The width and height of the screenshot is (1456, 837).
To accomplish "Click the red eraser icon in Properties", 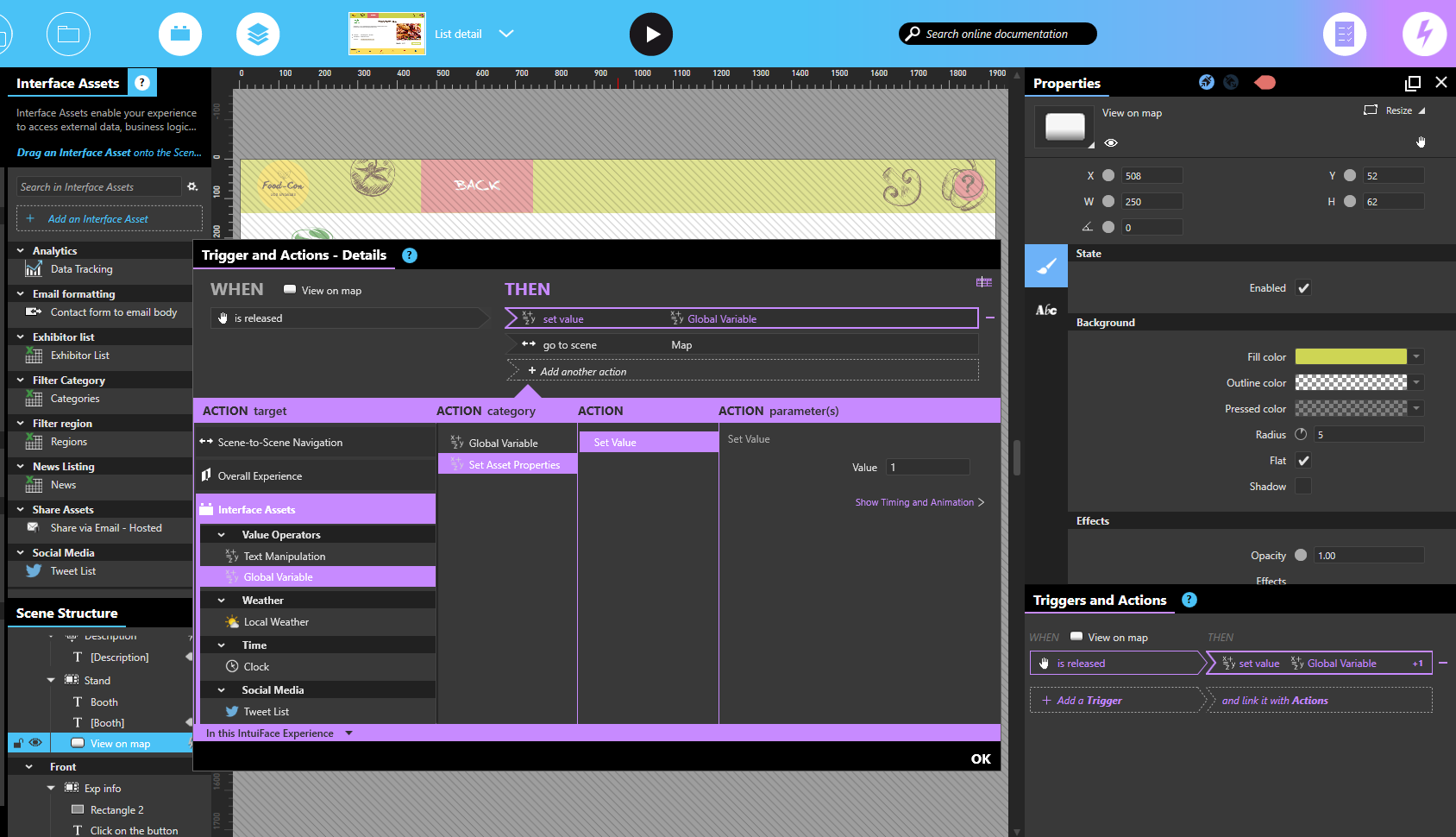I will pyautogui.click(x=1265, y=83).
